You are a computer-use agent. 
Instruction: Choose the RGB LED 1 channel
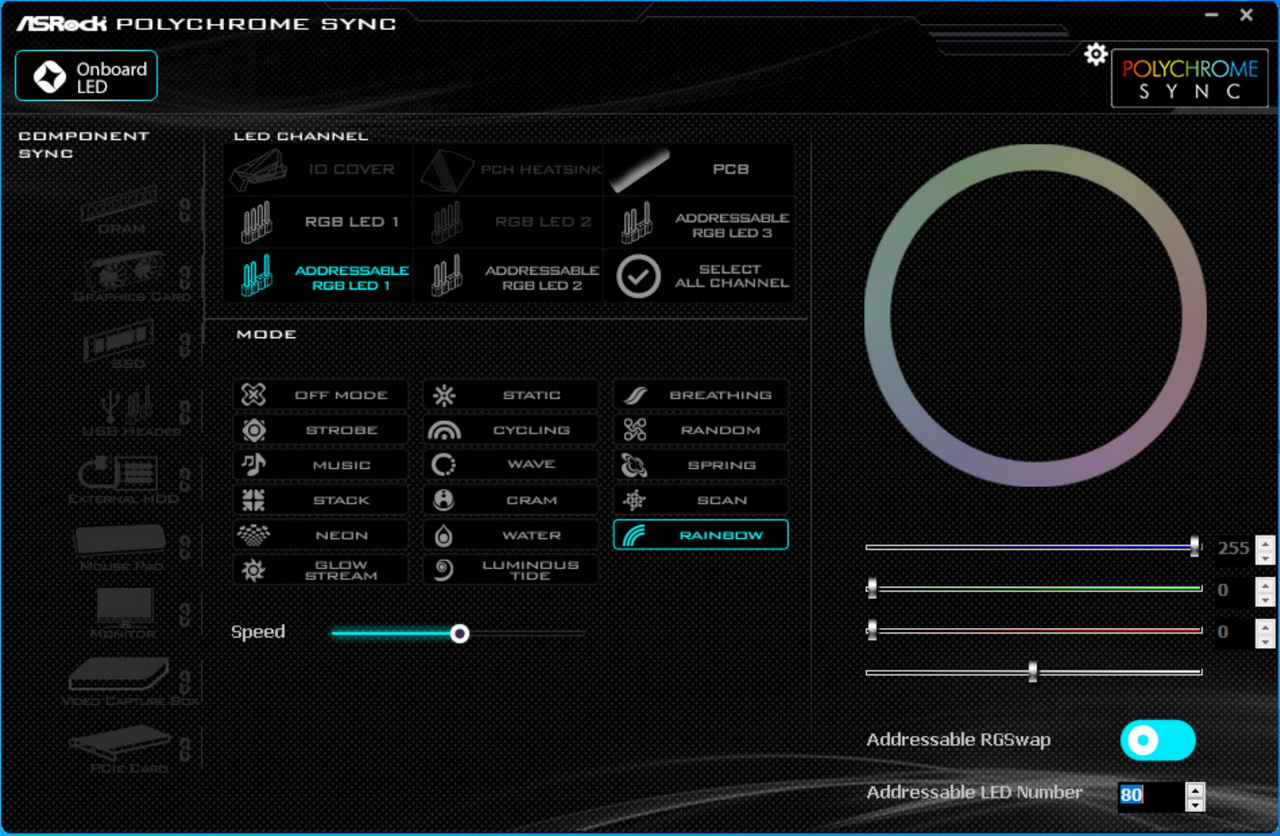coord(318,222)
